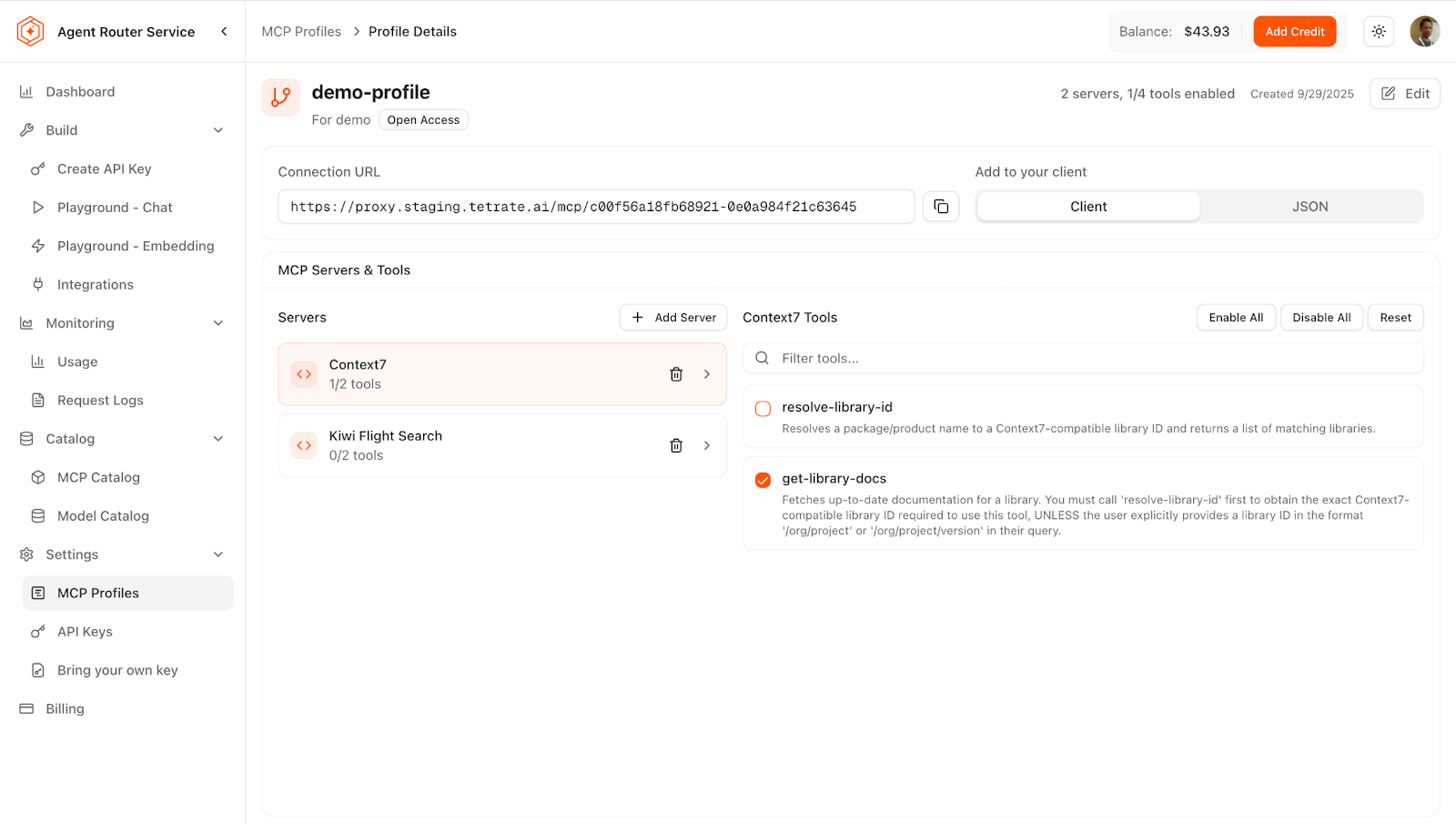
Task: Toggle light/dark theme sun icon
Action: click(x=1379, y=32)
